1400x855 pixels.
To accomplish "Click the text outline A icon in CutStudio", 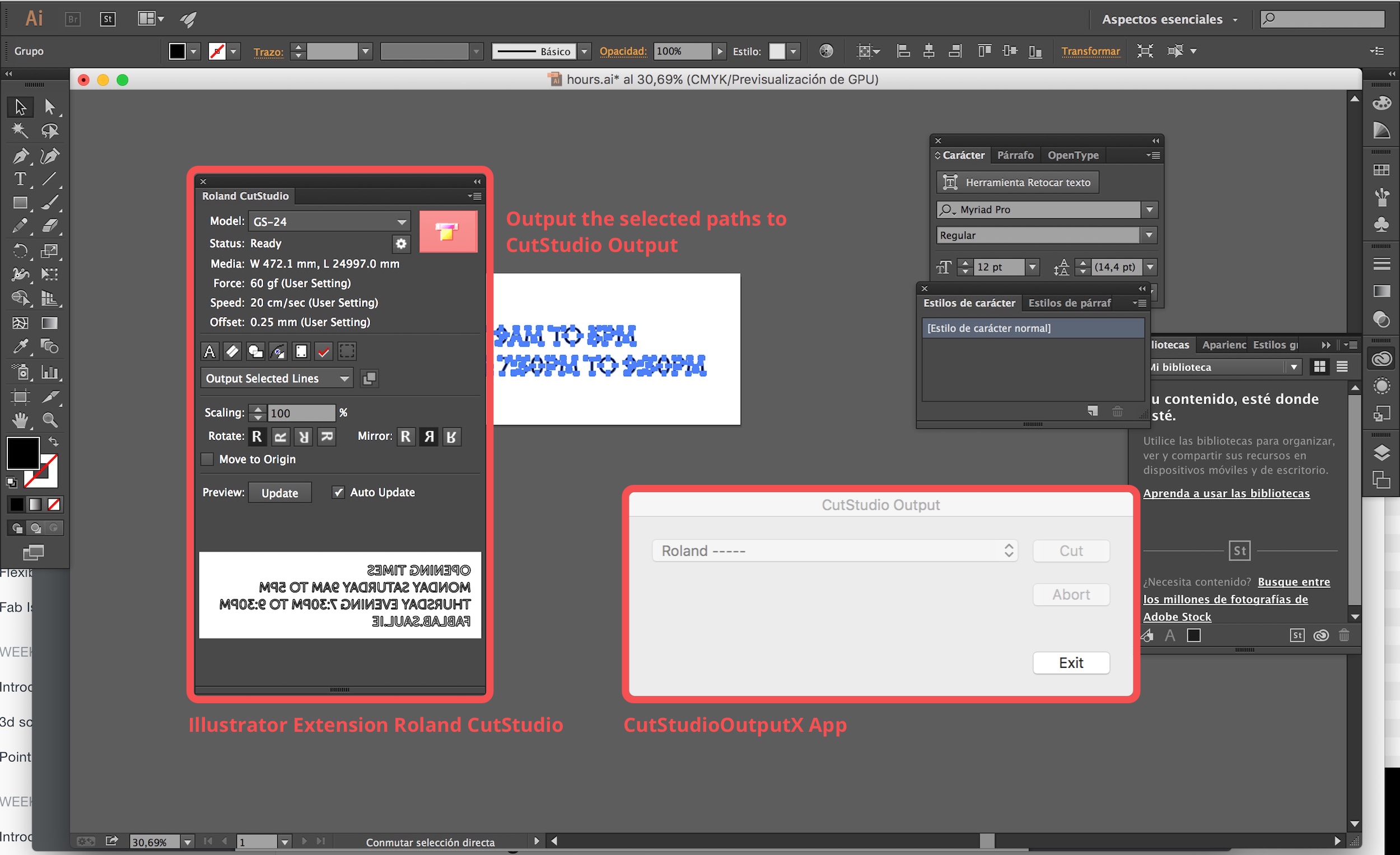I will click(209, 352).
